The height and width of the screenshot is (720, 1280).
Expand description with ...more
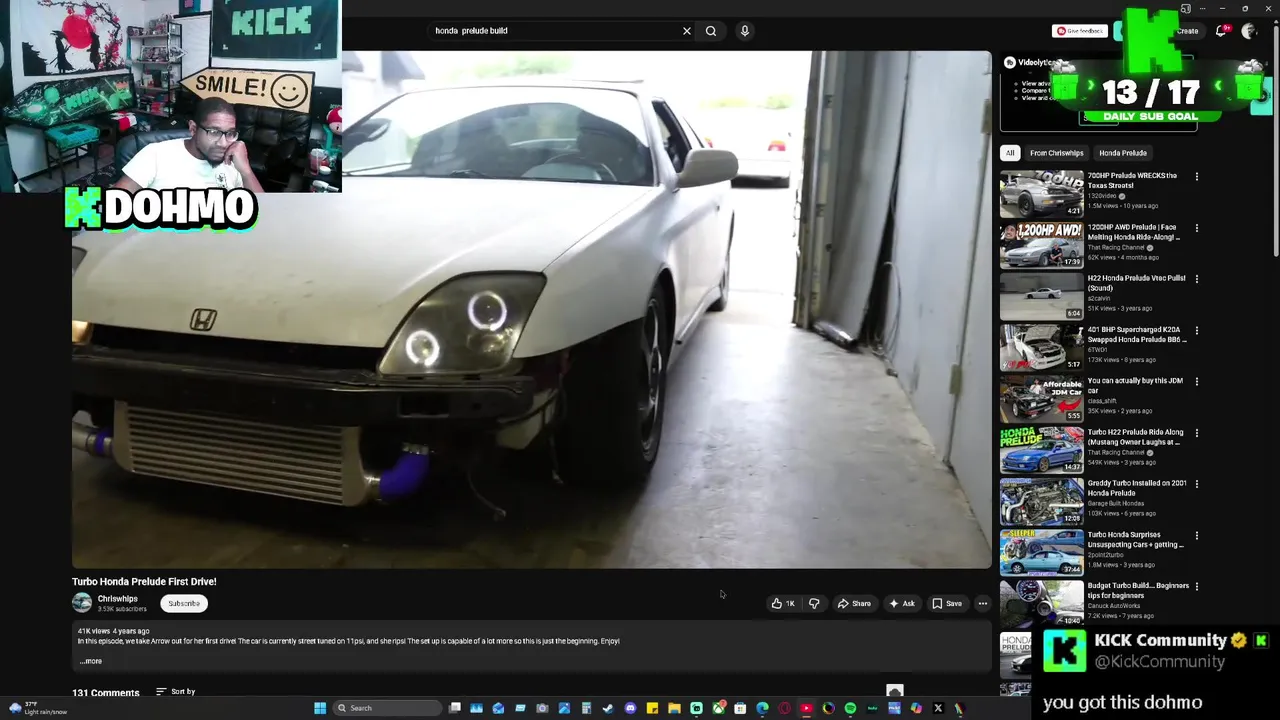[90, 661]
